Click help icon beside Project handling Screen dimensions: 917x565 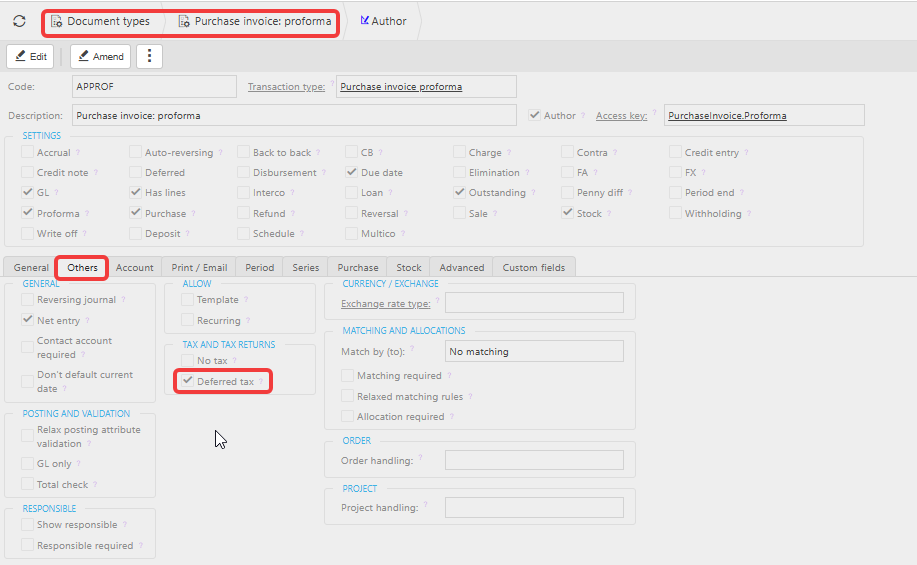coord(425,504)
